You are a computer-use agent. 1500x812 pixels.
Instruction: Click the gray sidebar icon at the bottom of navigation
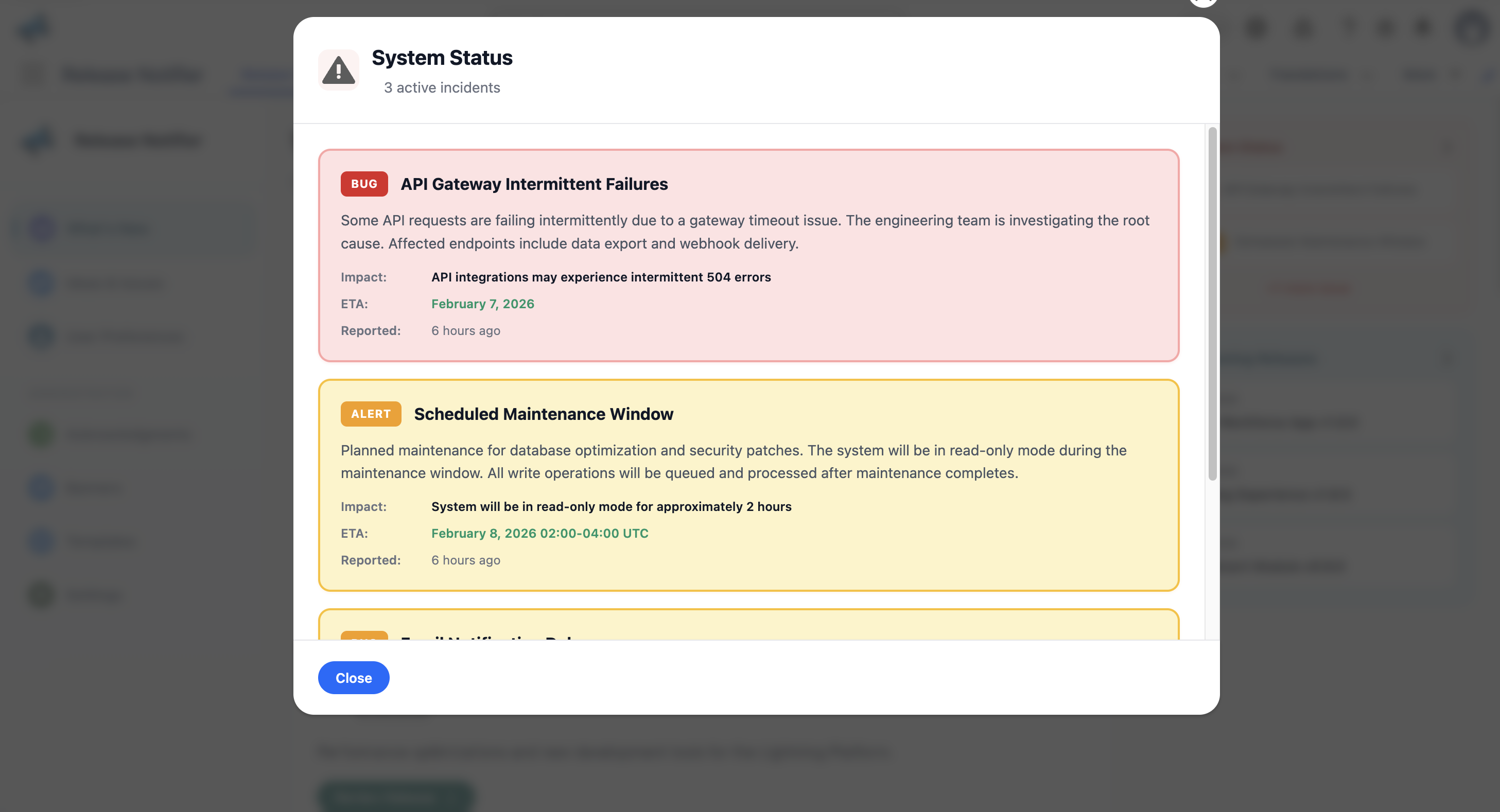point(40,594)
